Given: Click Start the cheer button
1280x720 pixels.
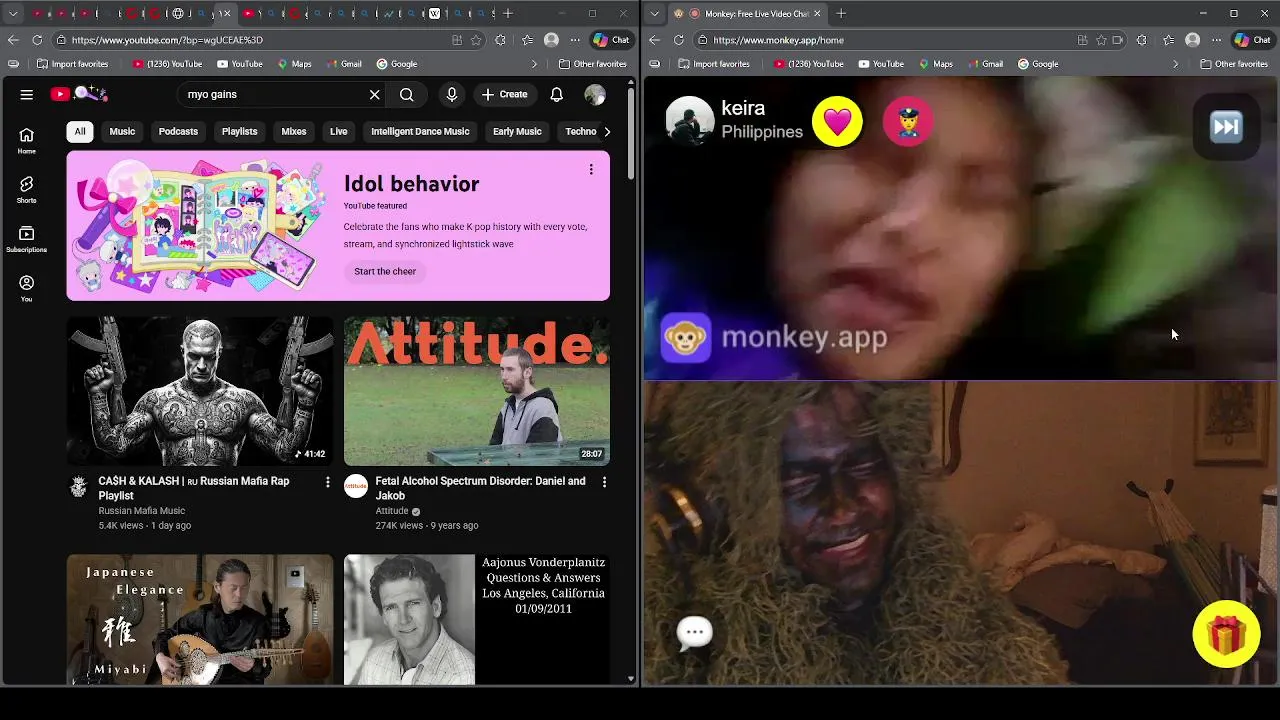Looking at the screenshot, I should [x=385, y=271].
